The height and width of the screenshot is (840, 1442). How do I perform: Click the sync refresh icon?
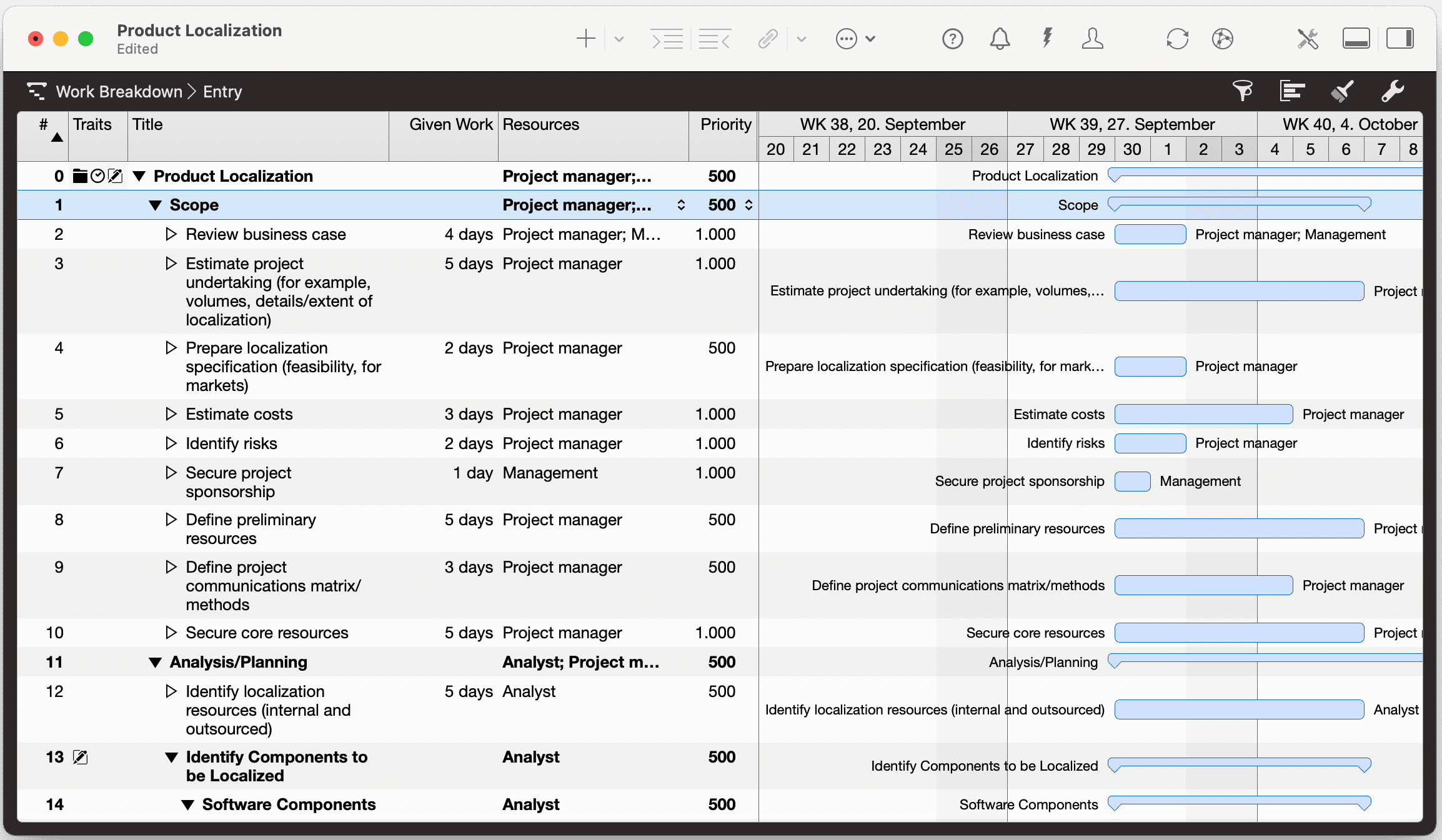click(x=1177, y=39)
